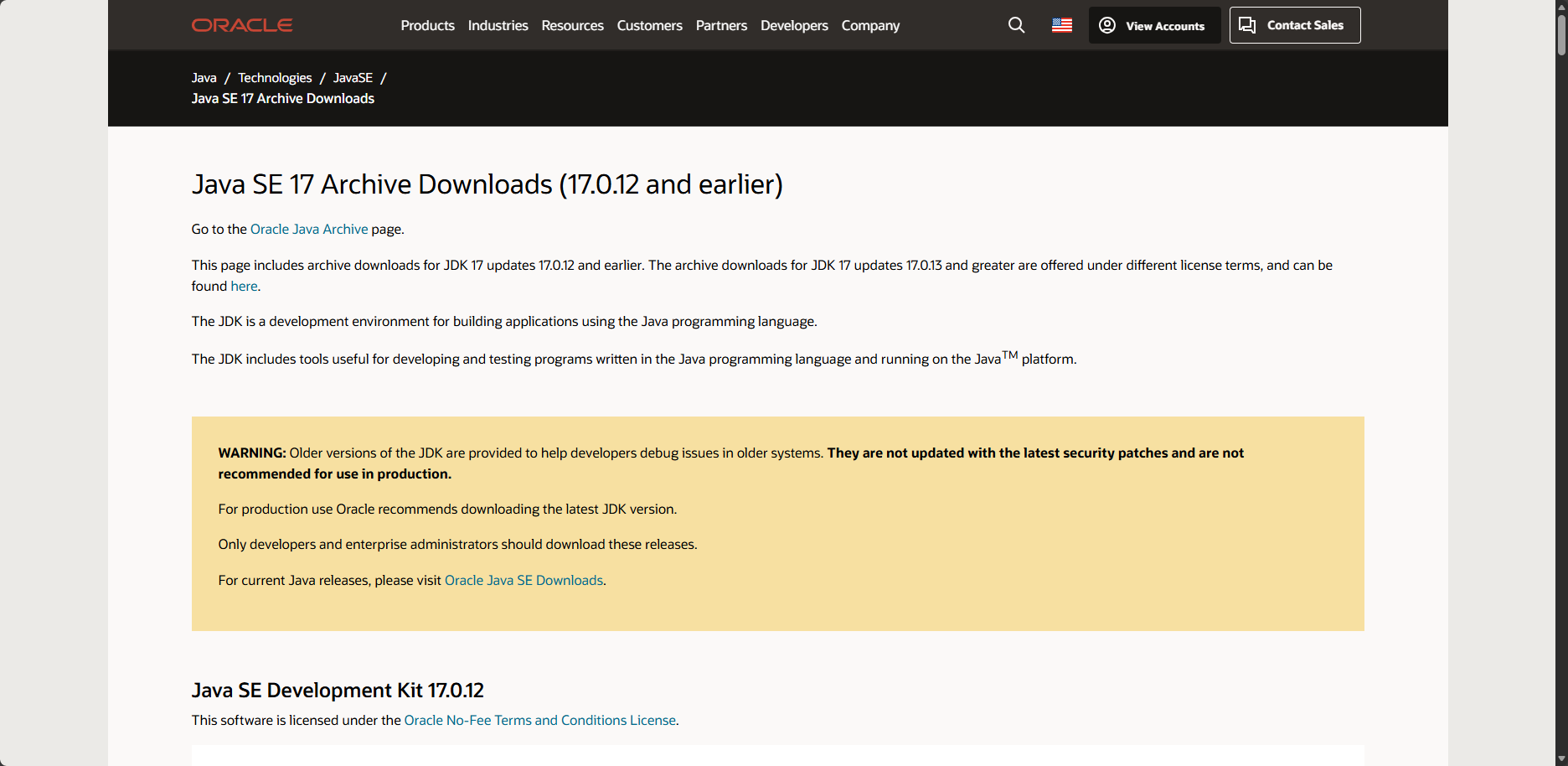The image size is (1568, 766).
Task: Click the 'WARNING:' text in yellow box
Action: [252, 453]
